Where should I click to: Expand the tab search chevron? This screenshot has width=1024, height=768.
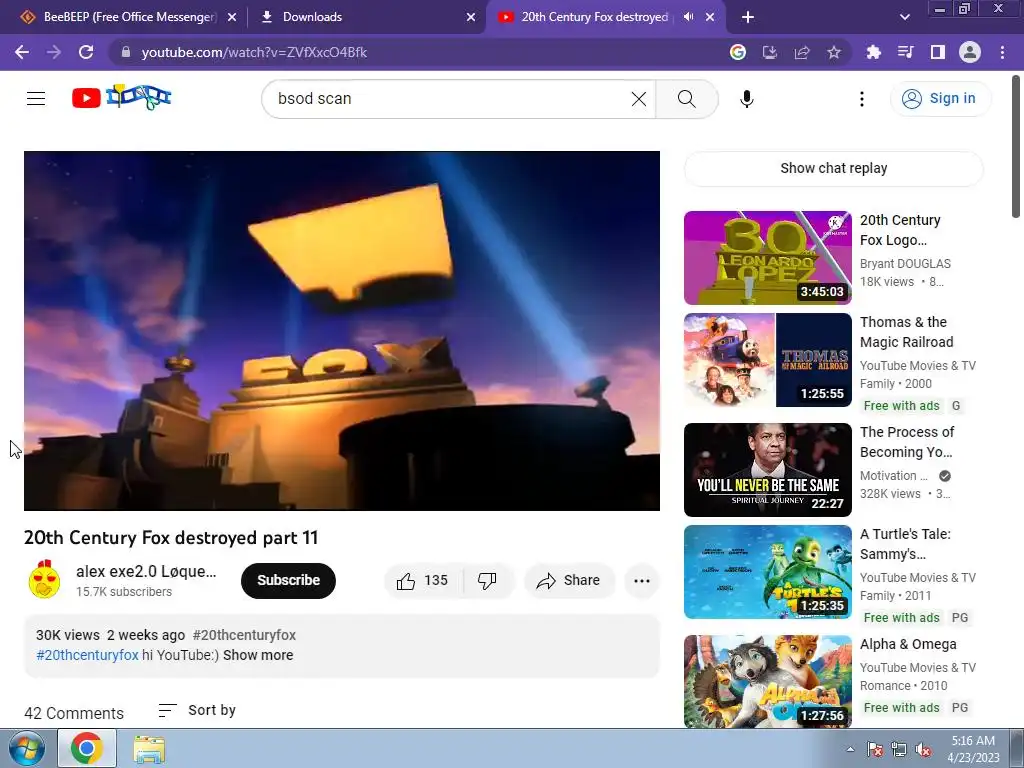(x=904, y=18)
